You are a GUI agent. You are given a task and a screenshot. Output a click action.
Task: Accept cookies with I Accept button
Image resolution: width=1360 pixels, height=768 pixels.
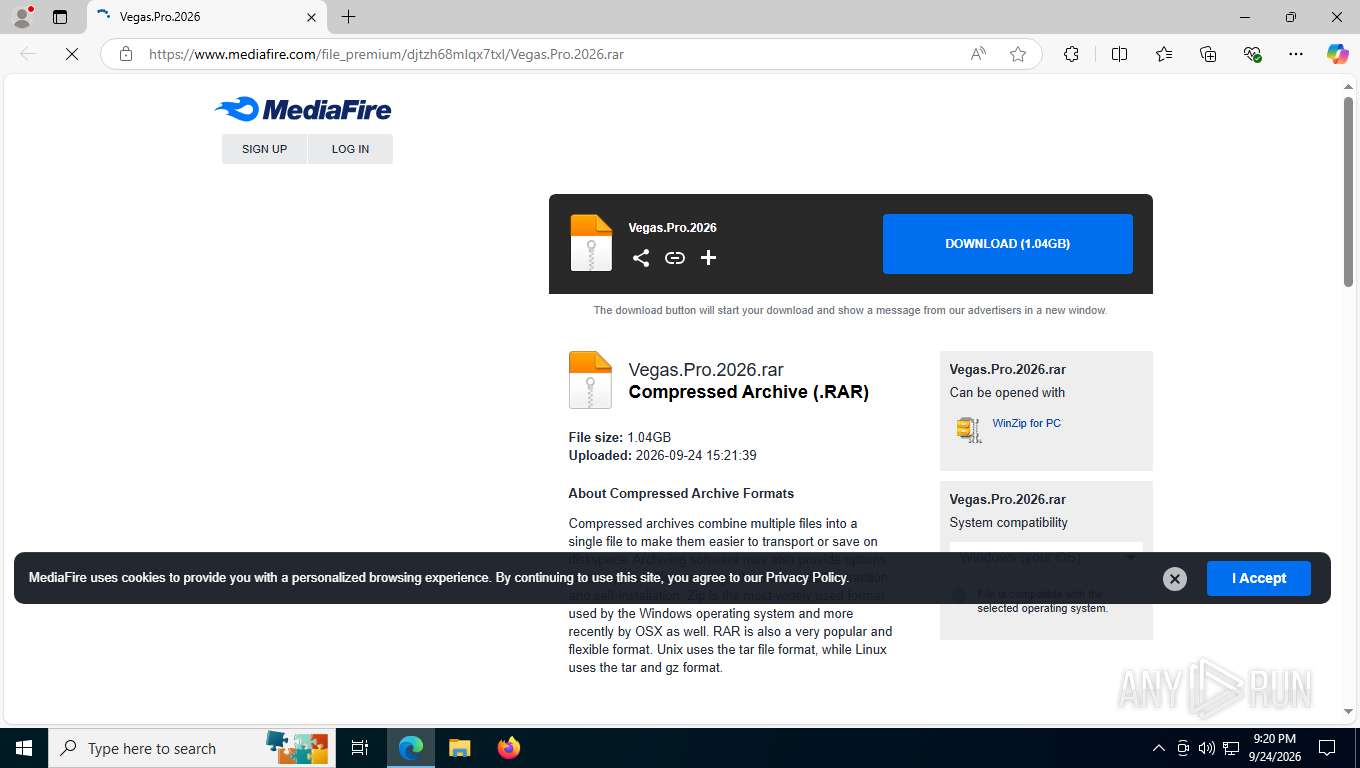1259,578
